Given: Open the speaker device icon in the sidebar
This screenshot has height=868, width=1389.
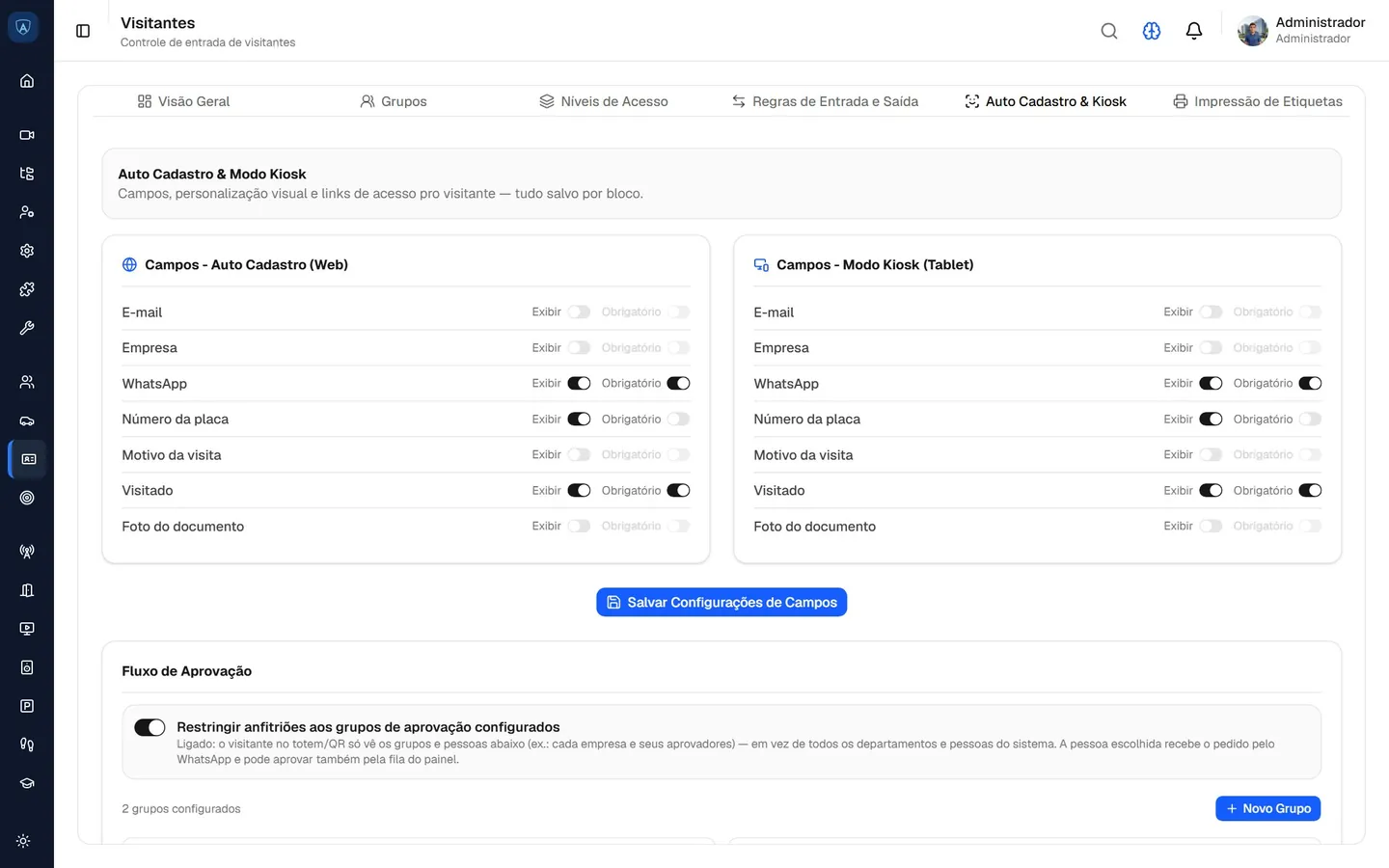Looking at the screenshot, I should click(27, 667).
